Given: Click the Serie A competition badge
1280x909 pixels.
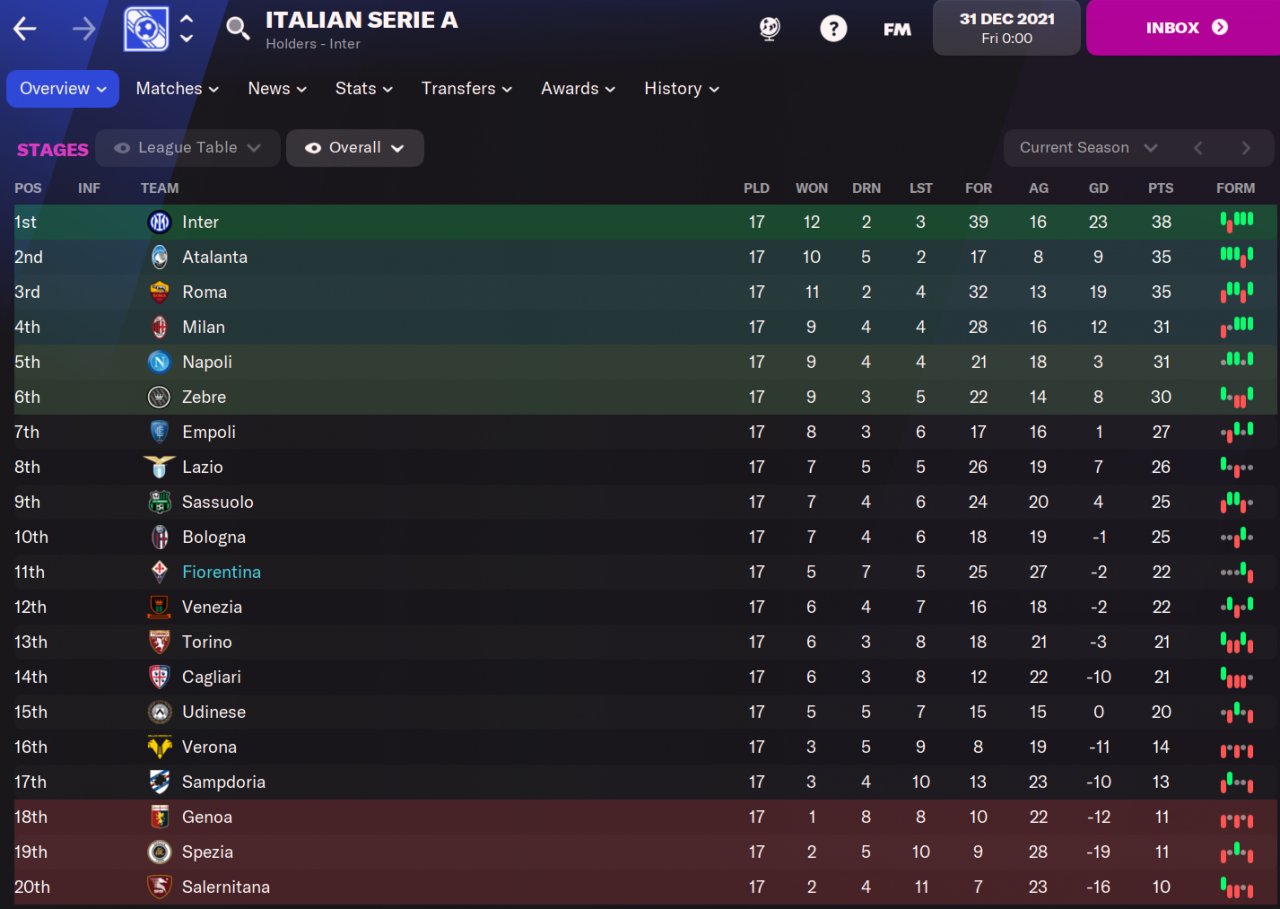Looking at the screenshot, I should tap(146, 28).
